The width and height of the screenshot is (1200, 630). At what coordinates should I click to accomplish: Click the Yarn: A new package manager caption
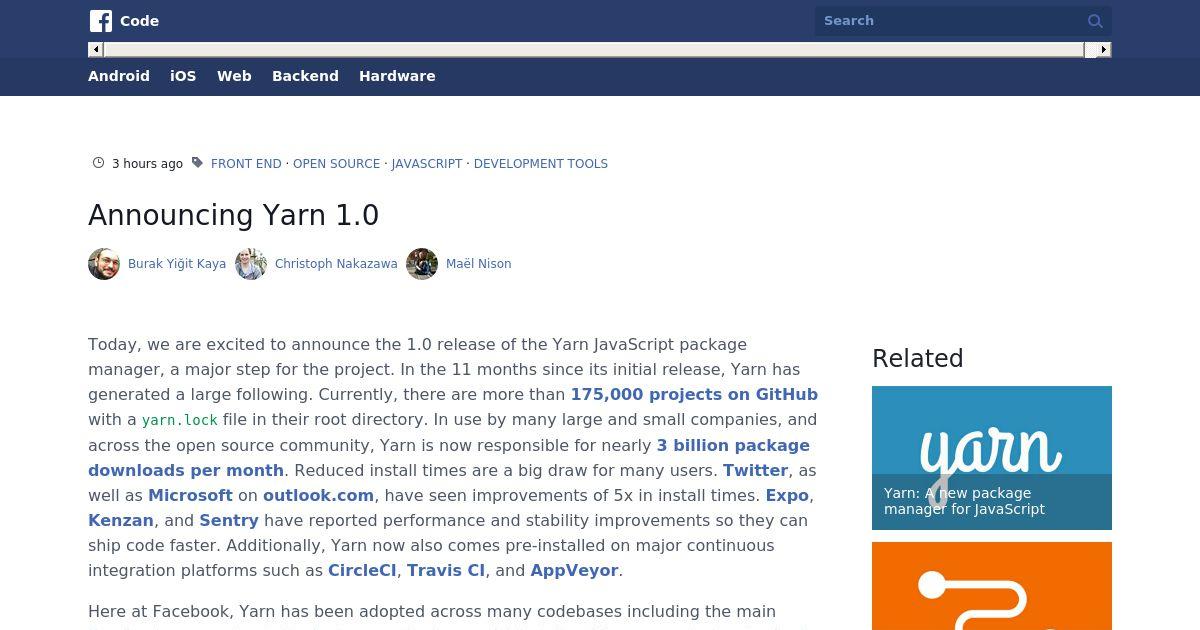pos(964,501)
